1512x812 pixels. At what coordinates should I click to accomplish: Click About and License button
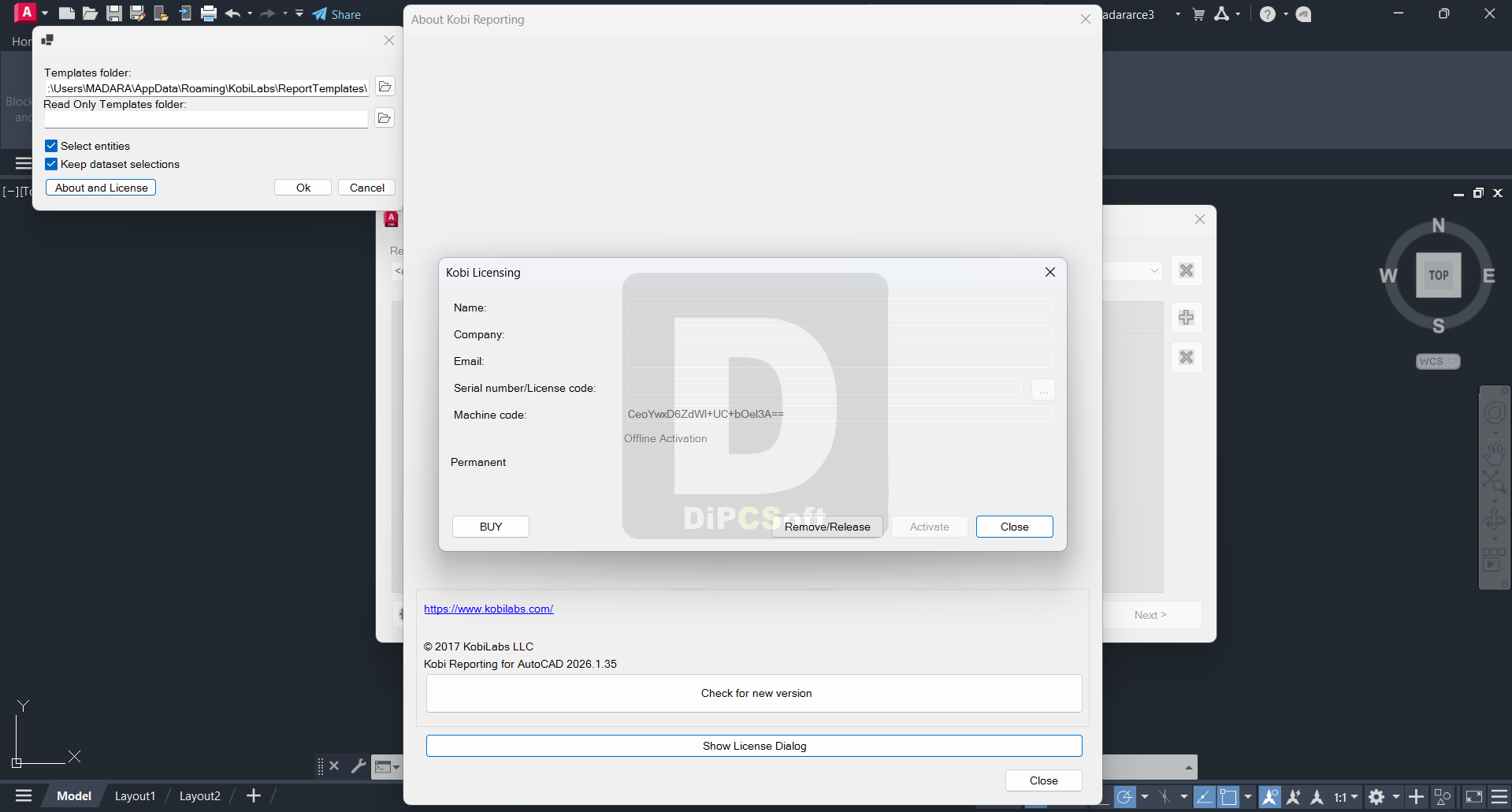tap(101, 188)
